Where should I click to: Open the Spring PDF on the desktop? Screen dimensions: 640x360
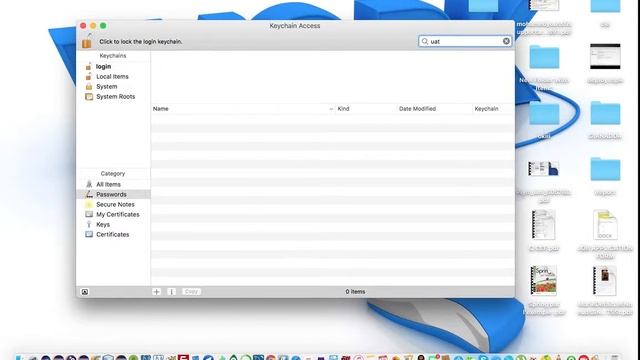tap(543, 280)
